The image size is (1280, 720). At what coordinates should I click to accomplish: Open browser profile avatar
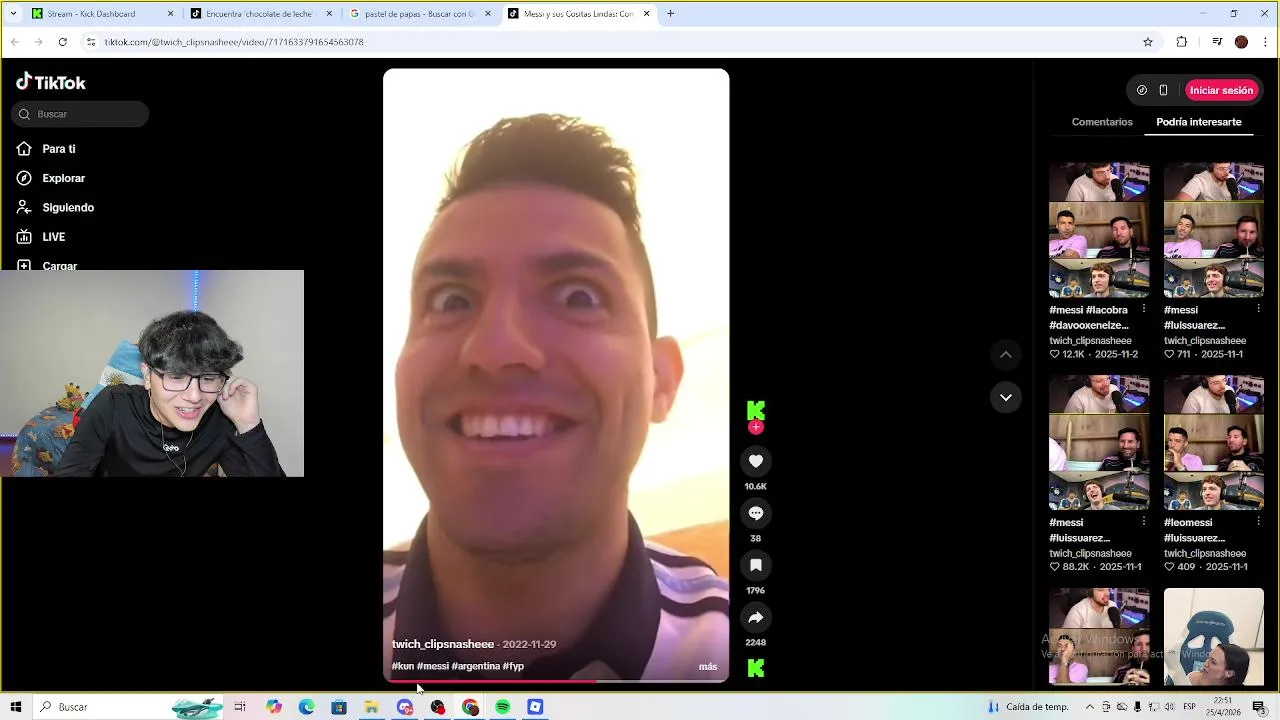[x=1241, y=42]
